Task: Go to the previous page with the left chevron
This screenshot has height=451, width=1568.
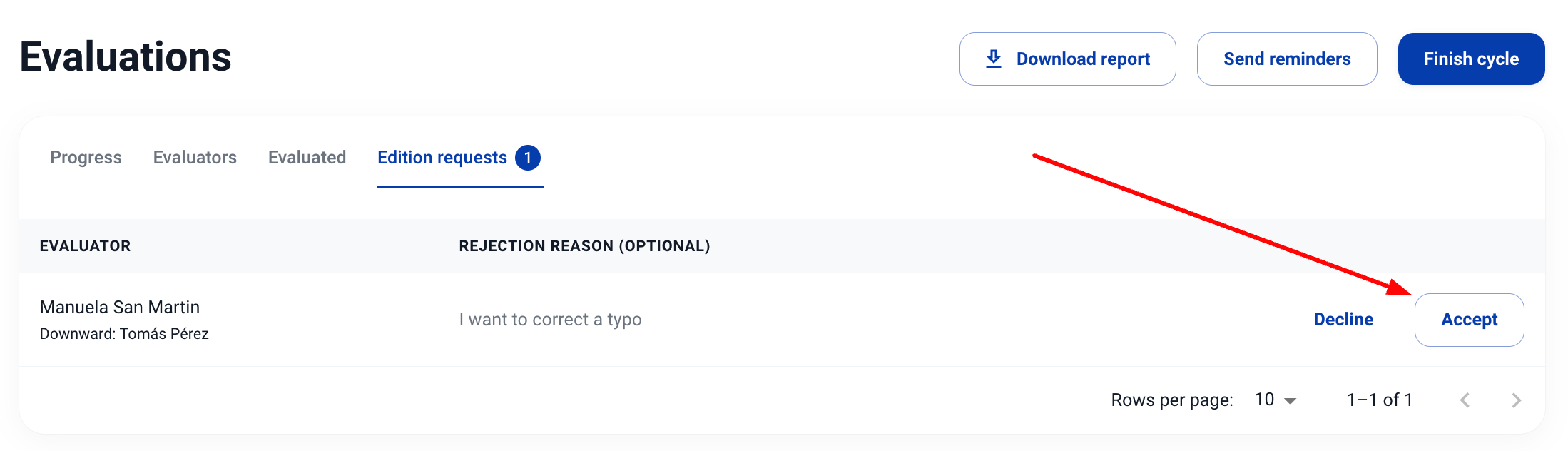Action: coord(1465,400)
